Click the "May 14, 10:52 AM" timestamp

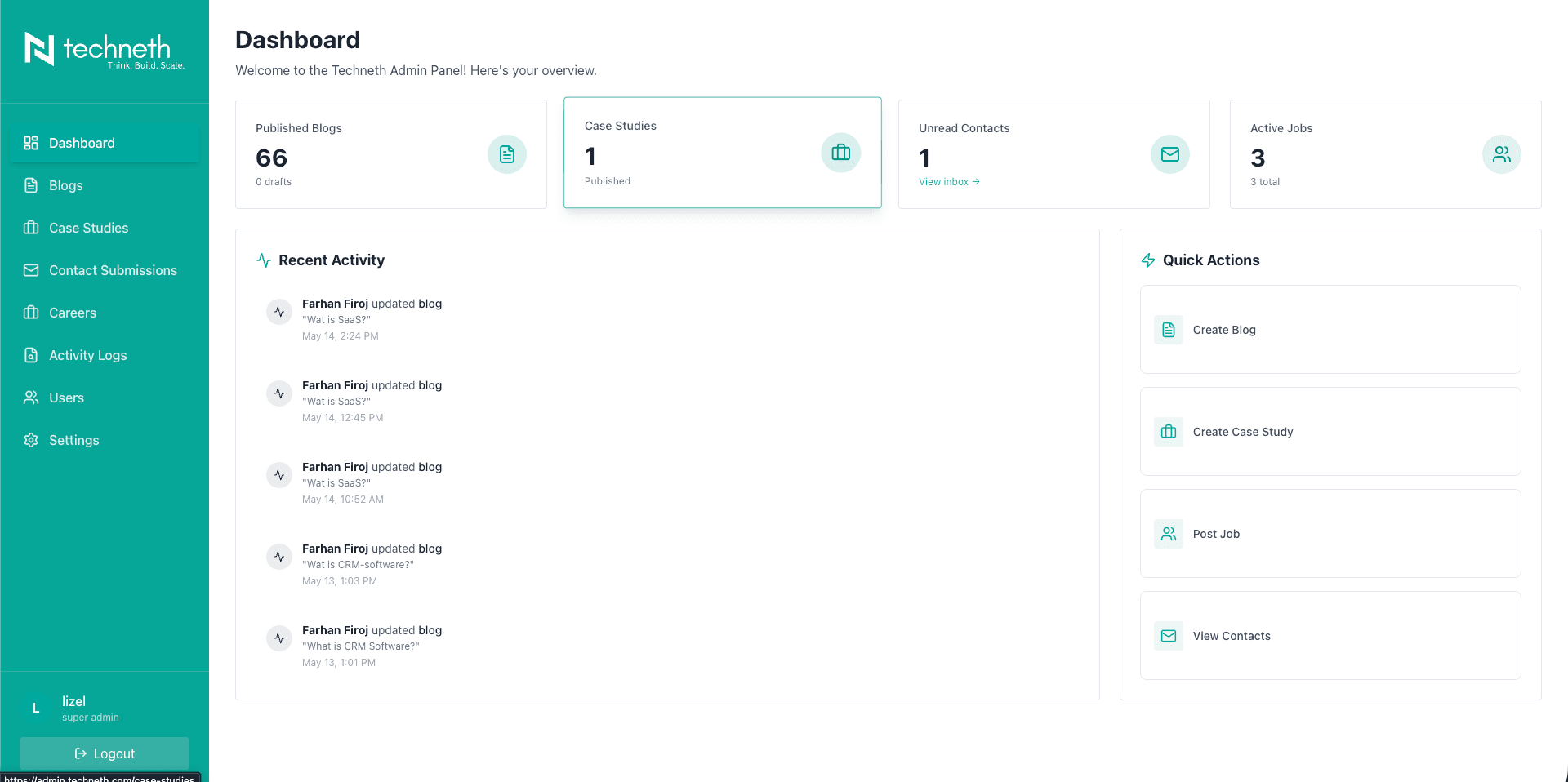tap(343, 500)
